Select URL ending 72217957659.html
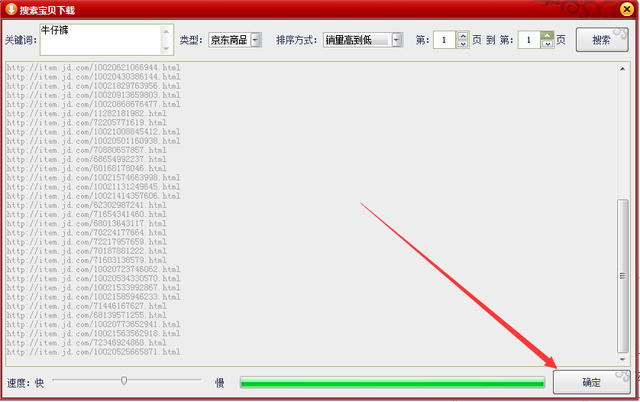 [x=87, y=242]
